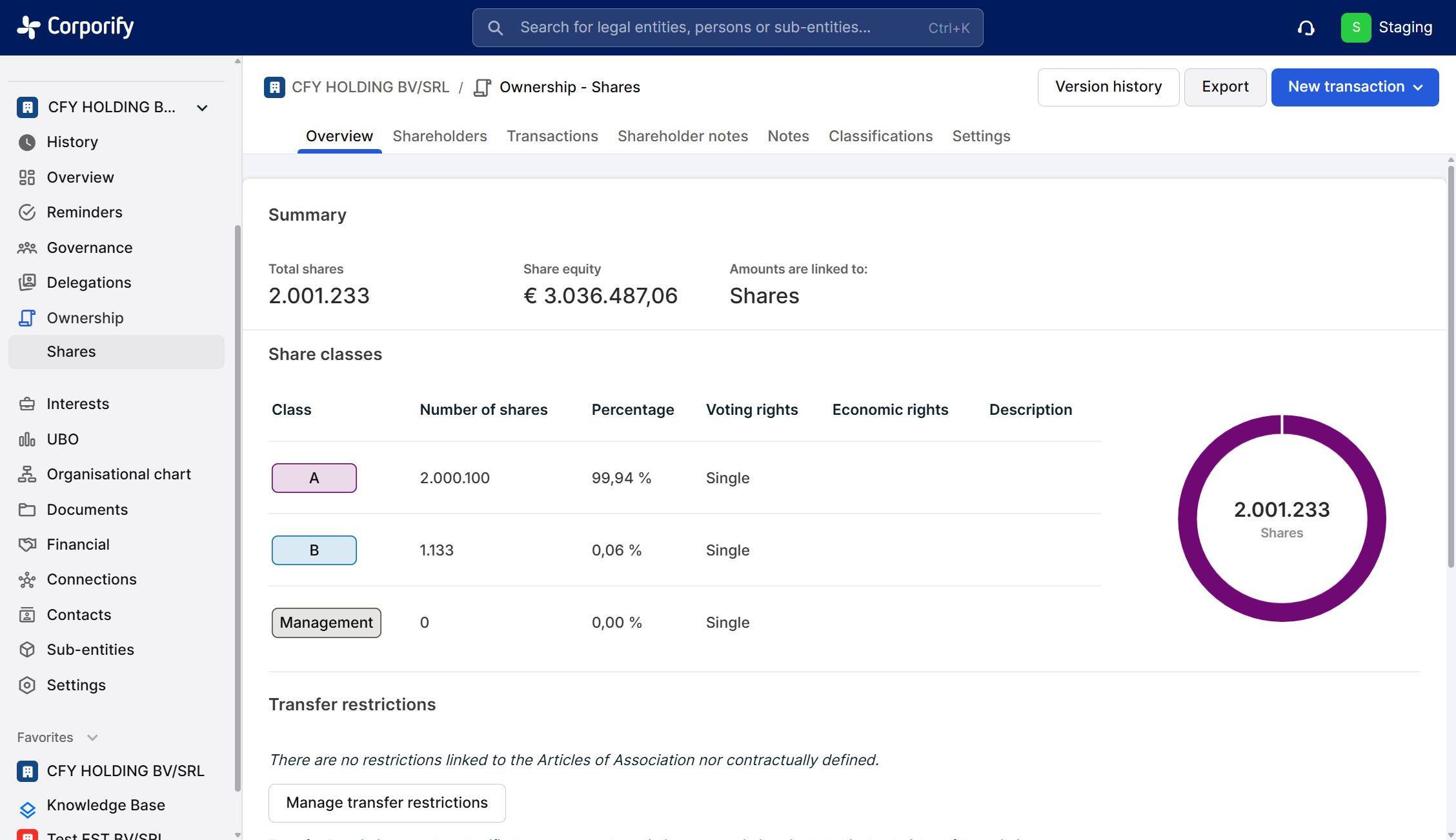Collapse the Favorites section

click(x=92, y=737)
